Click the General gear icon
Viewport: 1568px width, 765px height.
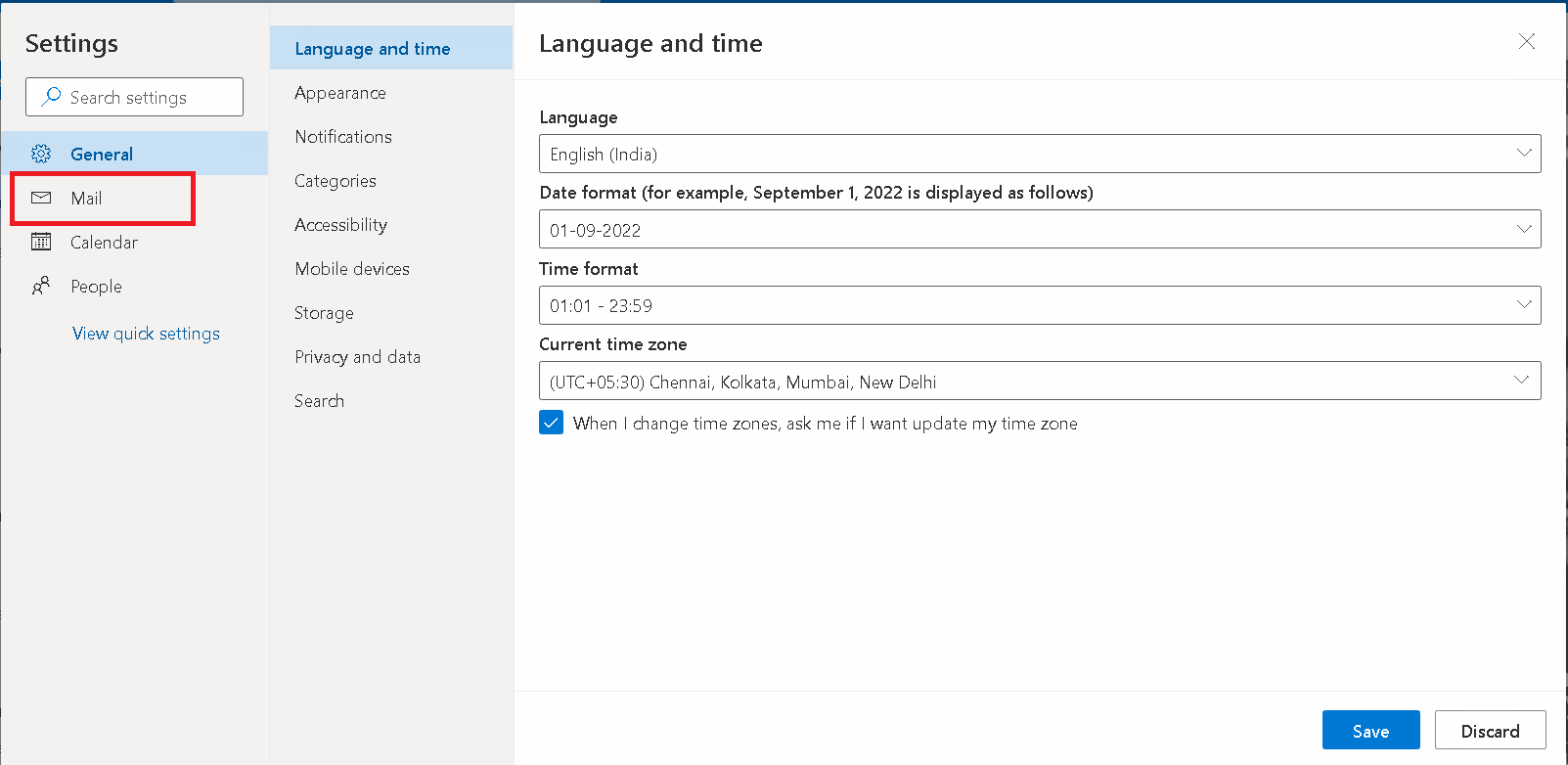(x=41, y=154)
